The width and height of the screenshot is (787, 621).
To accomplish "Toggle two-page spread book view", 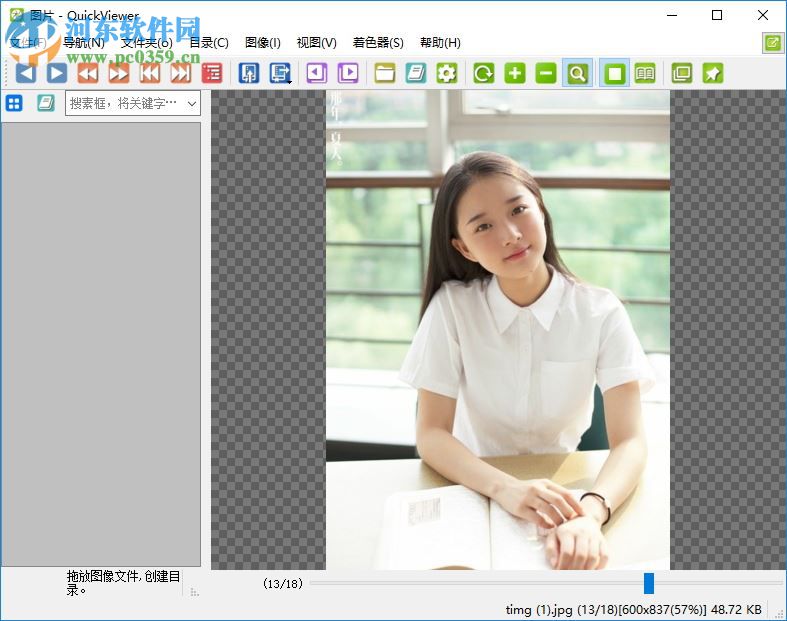I will click(645, 74).
